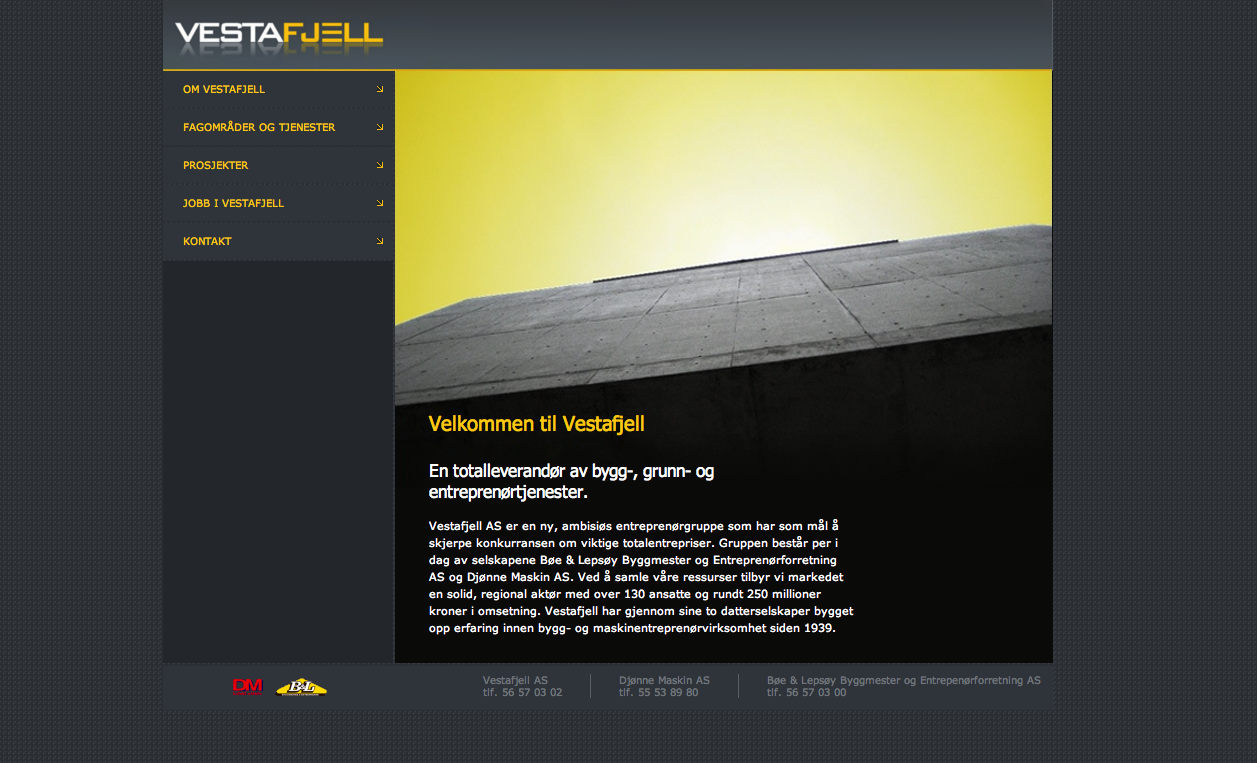Click the red DM logo in footer
This screenshot has width=1257, height=763.
(x=247, y=686)
